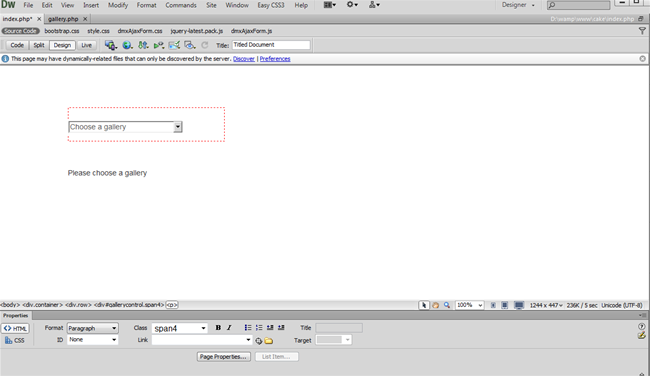Click the File Management arrows icon
Screen dimensions: 650x376
coord(143,45)
